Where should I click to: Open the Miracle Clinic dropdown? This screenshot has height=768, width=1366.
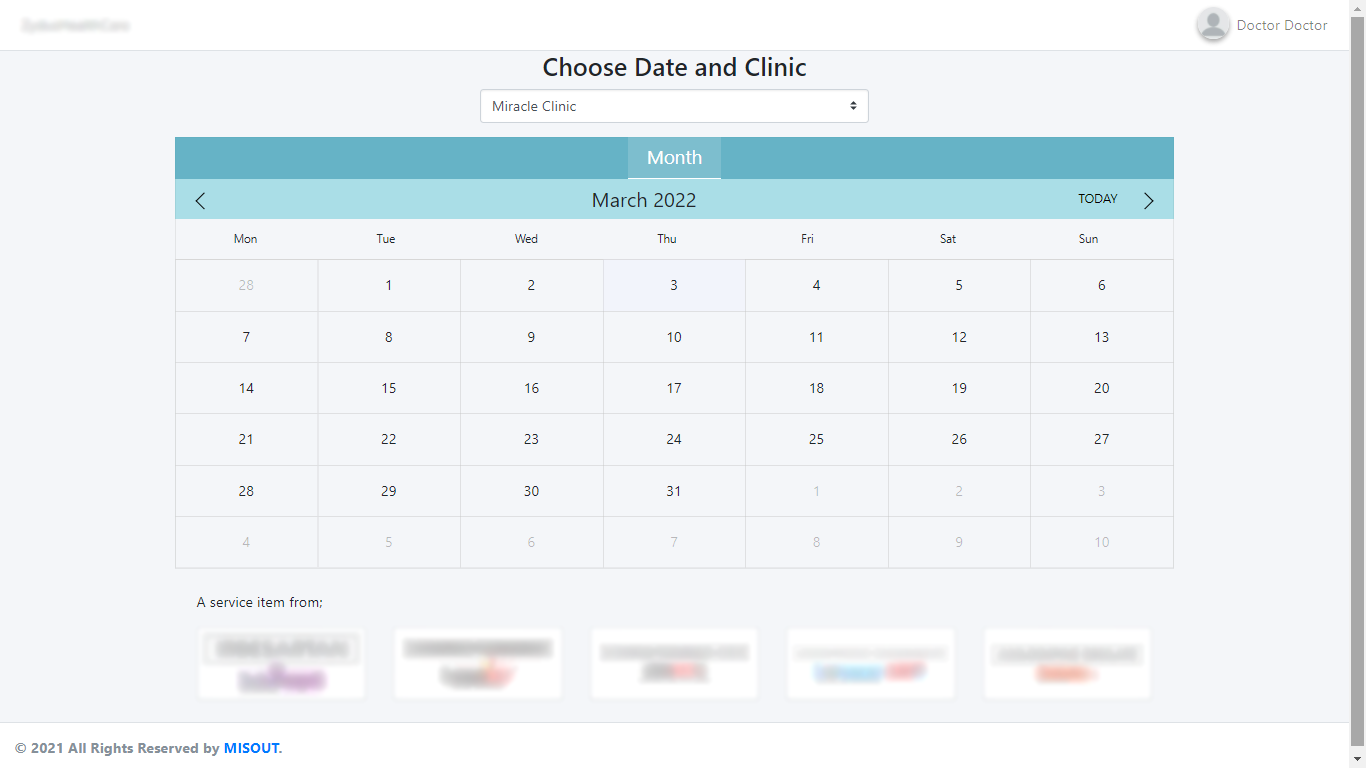674,106
